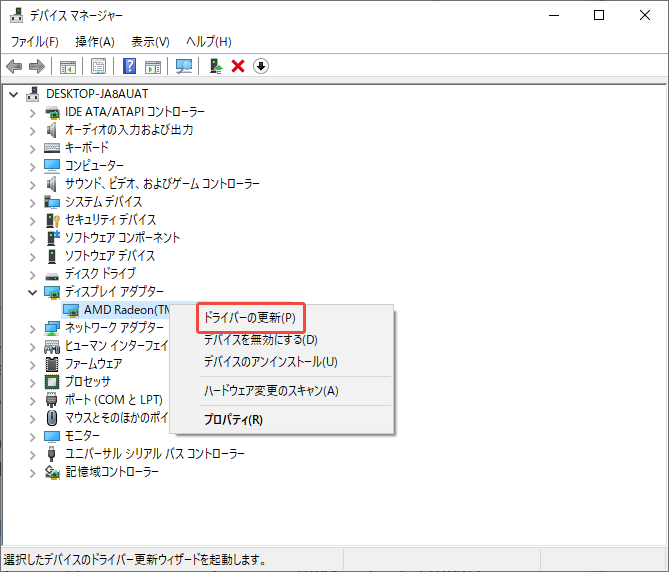Click the firmware category icon
The image size is (669, 572).
tap(52, 364)
